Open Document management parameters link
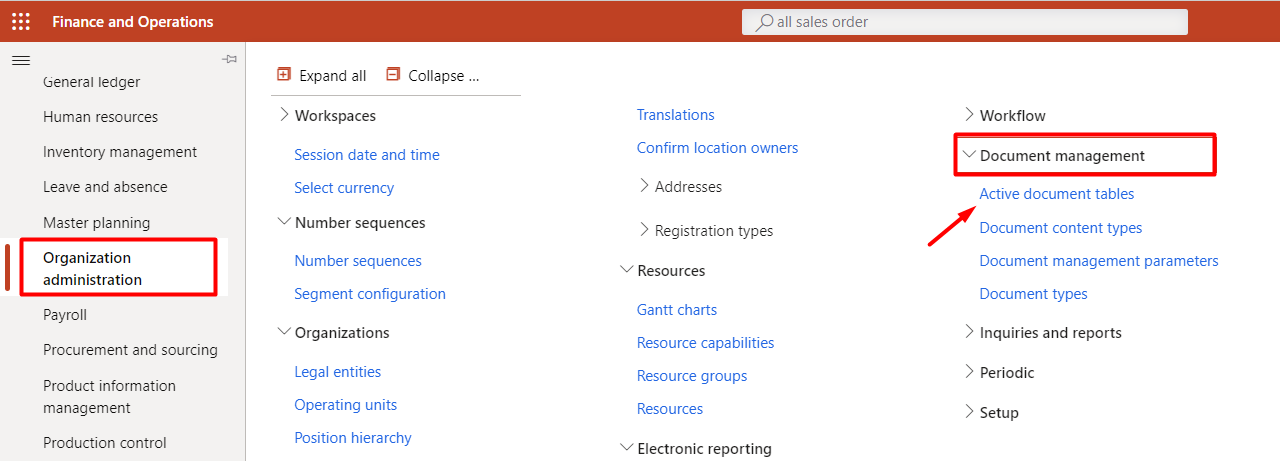This screenshot has width=1280, height=461. 1099,261
